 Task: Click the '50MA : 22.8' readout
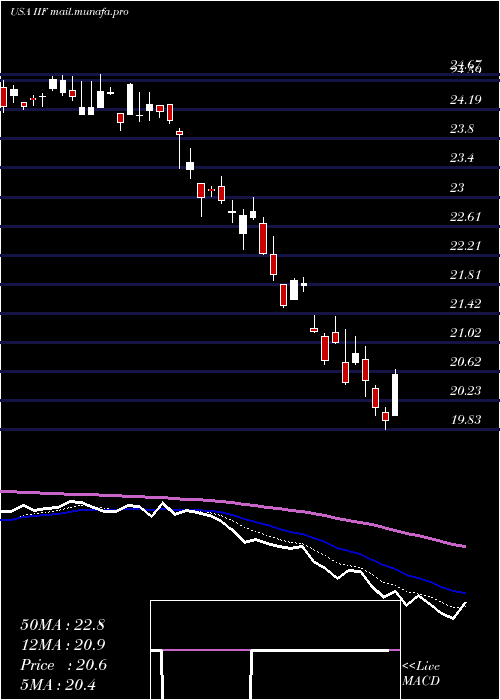[62, 625]
